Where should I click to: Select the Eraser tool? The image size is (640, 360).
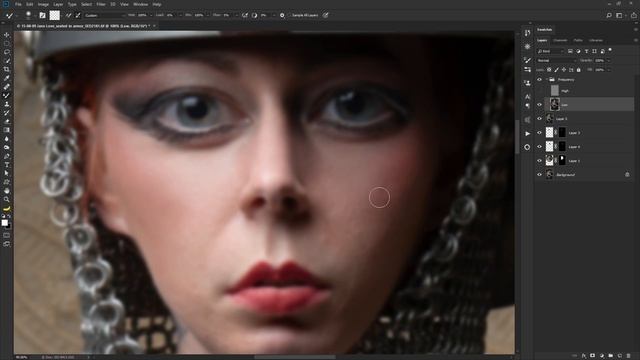(7, 121)
